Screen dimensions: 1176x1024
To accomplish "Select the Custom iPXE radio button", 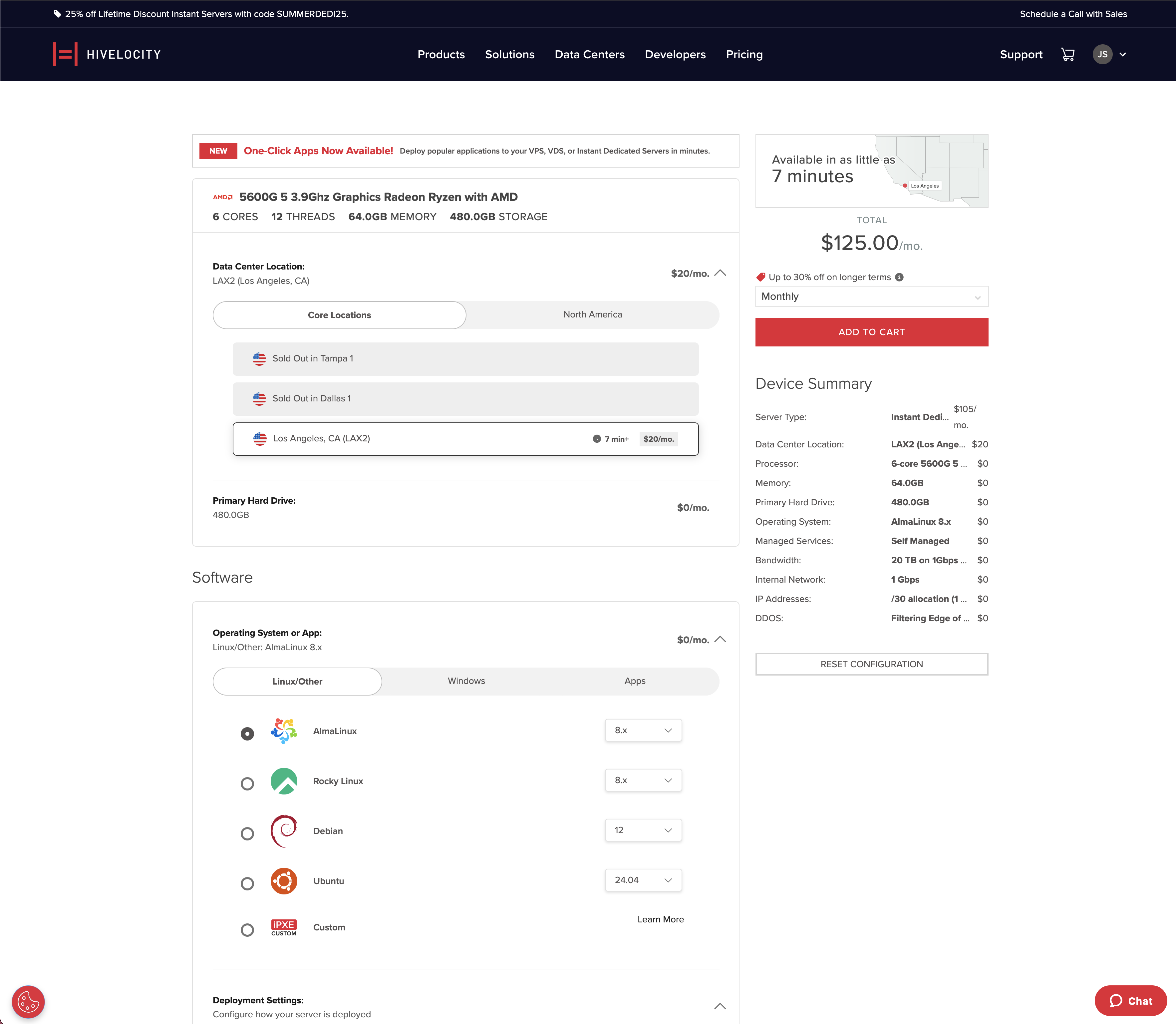I will (x=247, y=930).
